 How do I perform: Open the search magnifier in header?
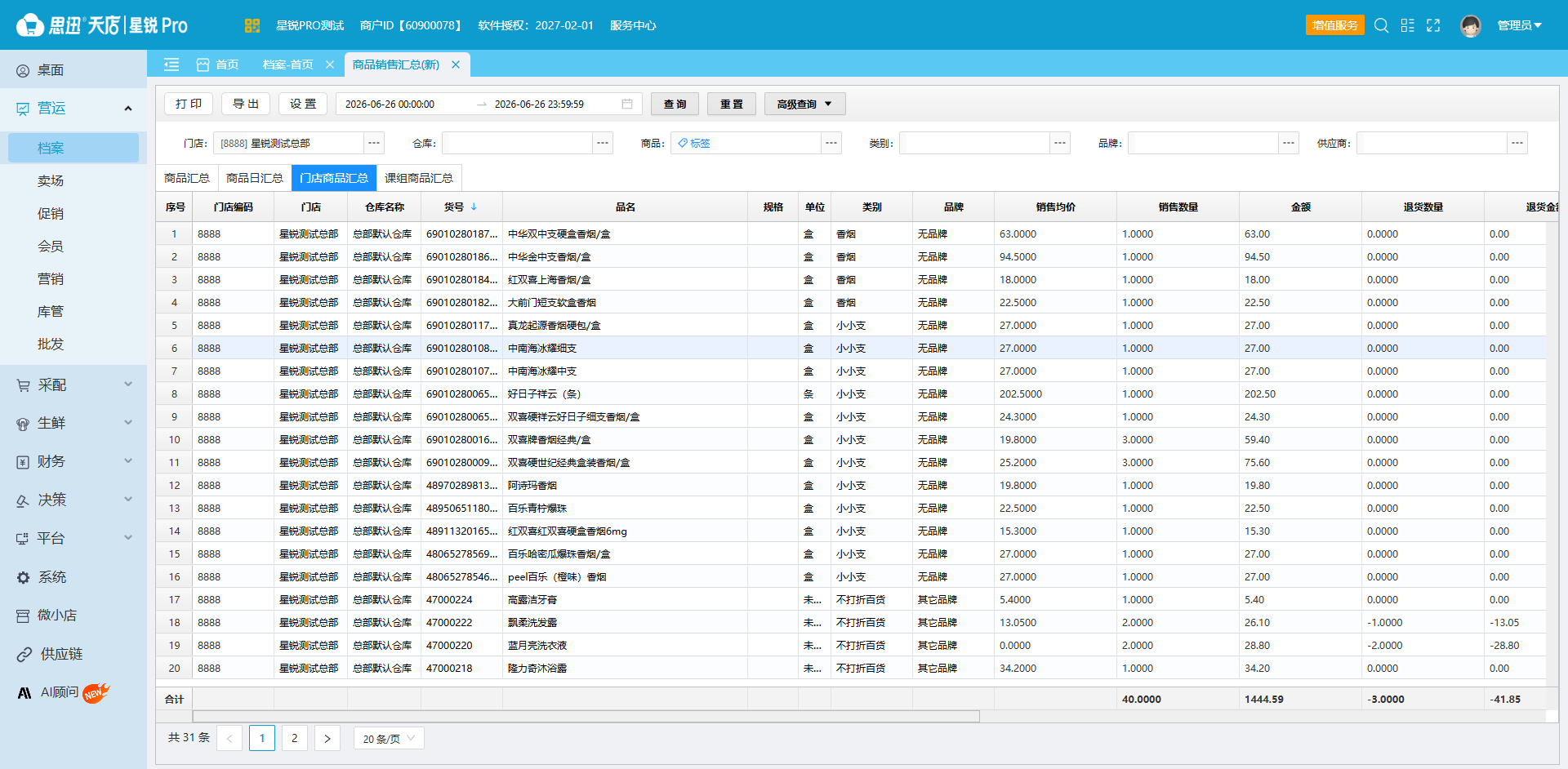coord(1381,25)
